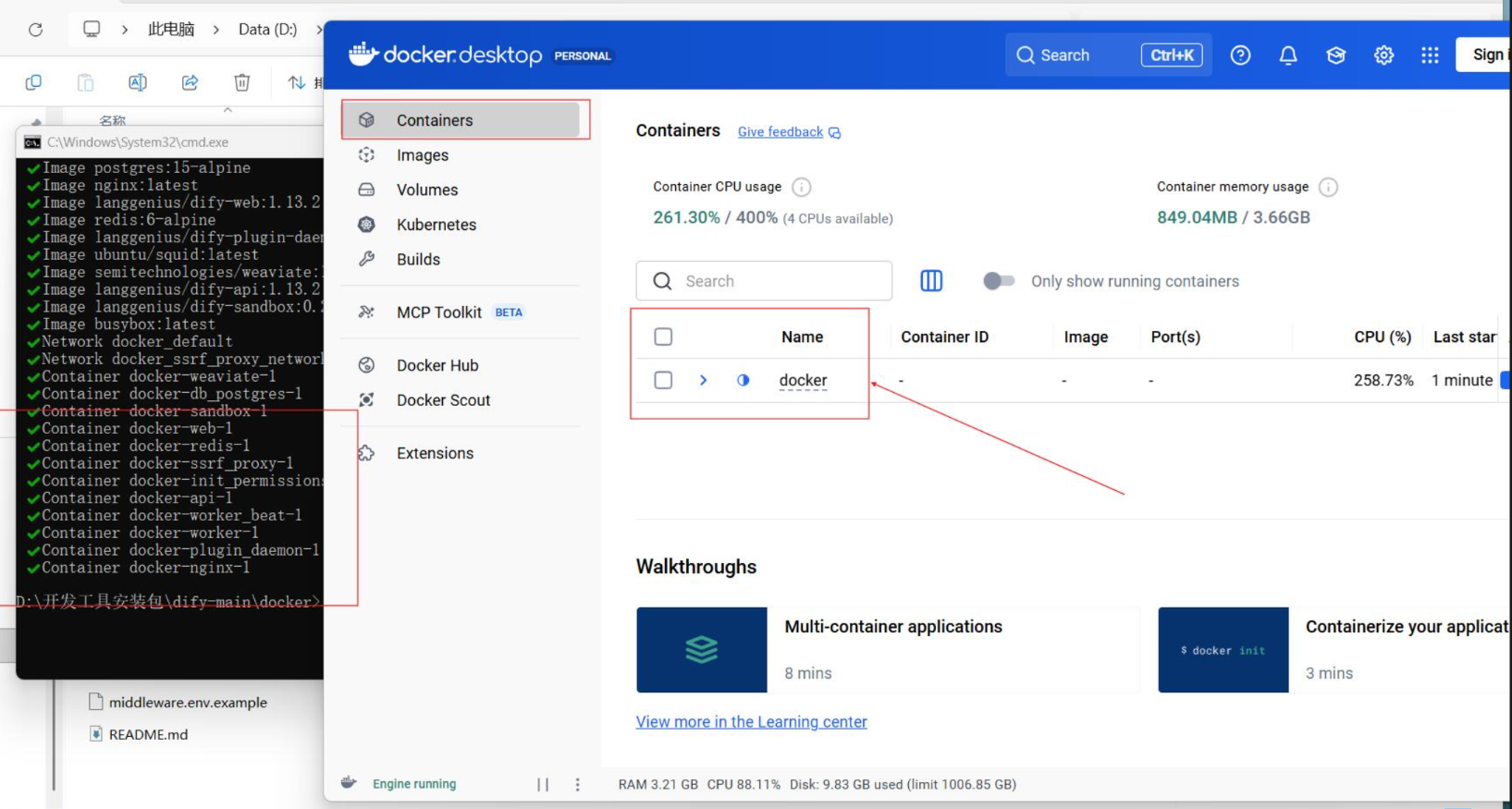Open Docker Hub in sidebar

pos(462,365)
